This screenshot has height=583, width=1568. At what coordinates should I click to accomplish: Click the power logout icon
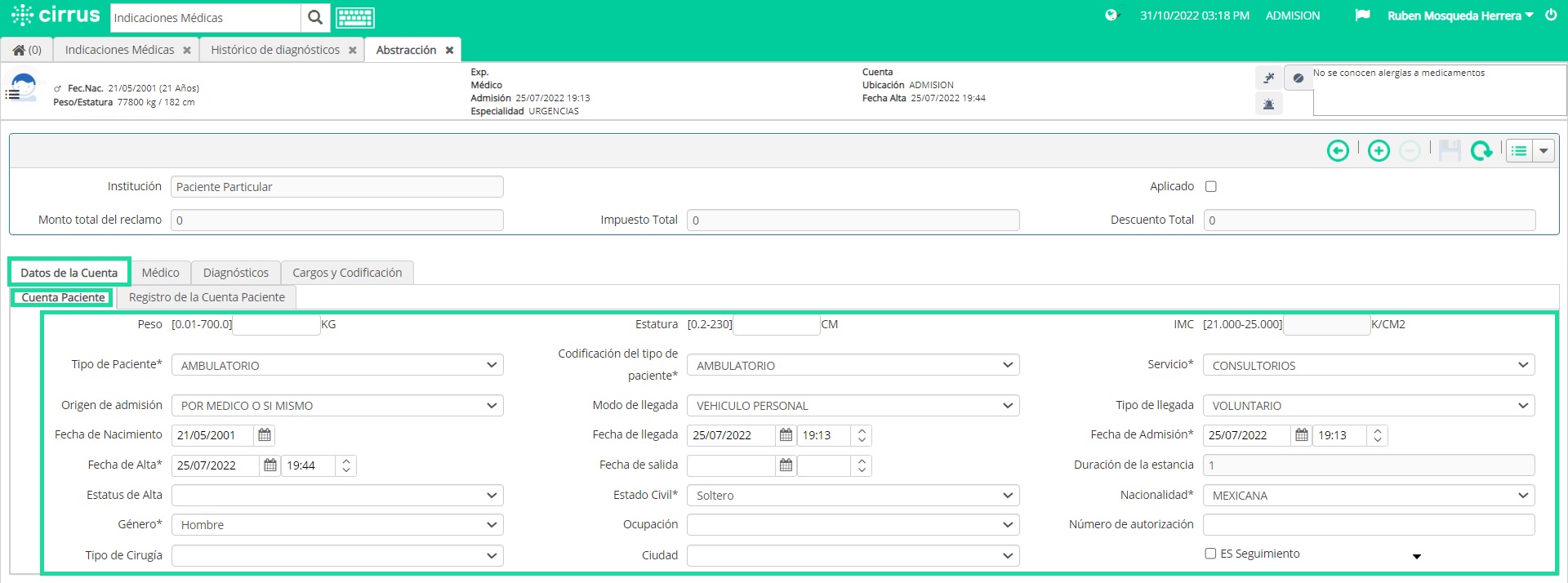1551,15
